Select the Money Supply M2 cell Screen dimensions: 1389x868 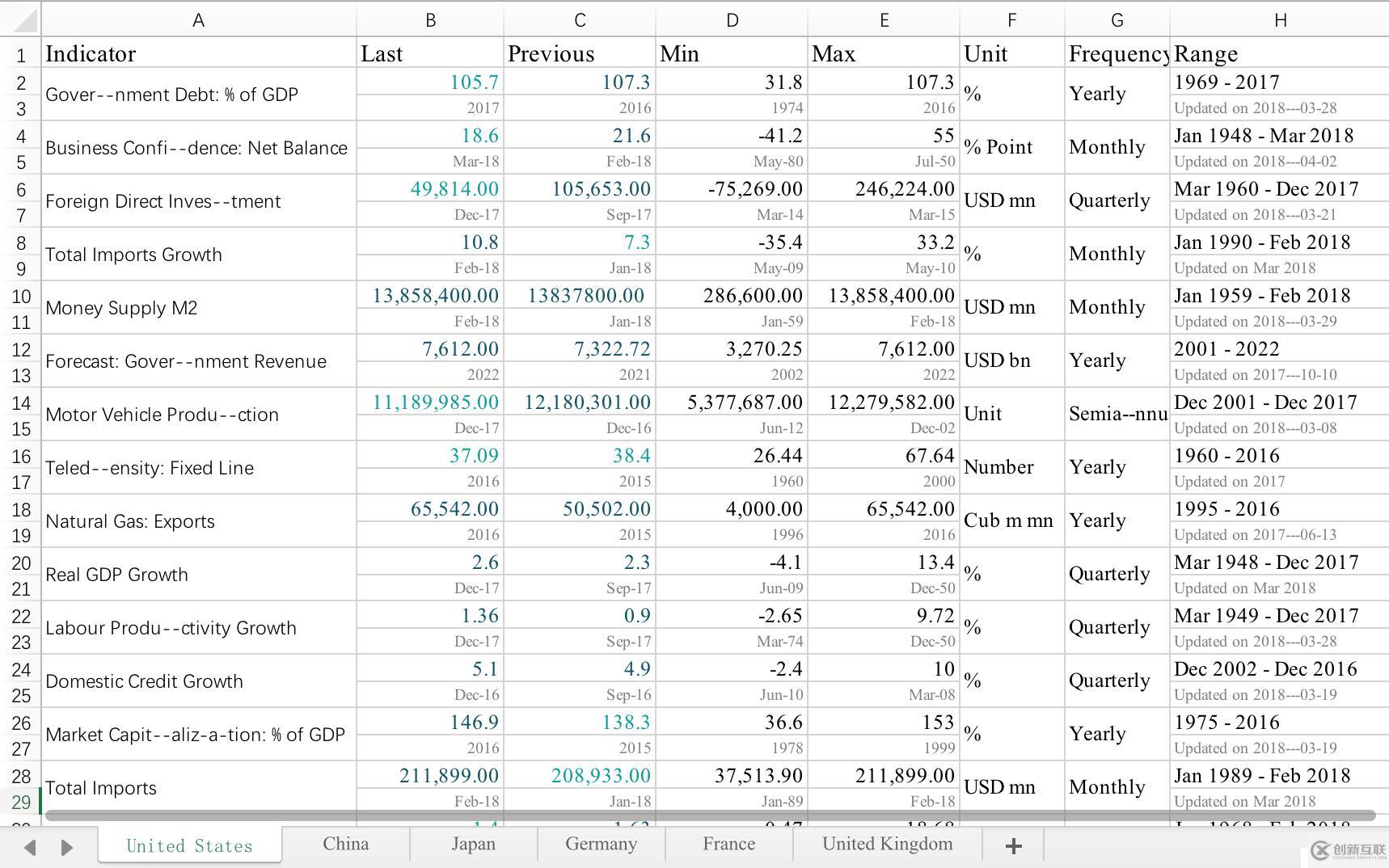[x=198, y=308]
